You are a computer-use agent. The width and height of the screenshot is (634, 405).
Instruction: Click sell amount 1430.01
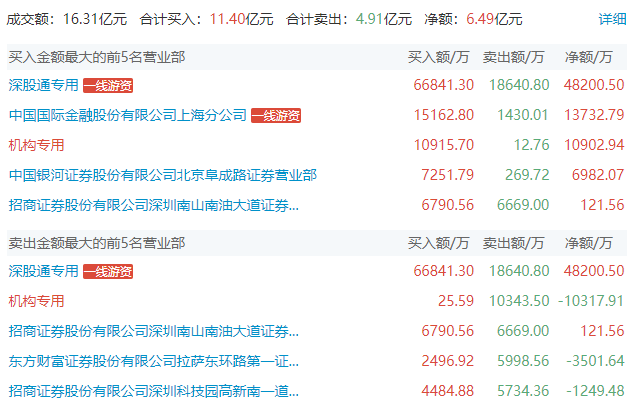pos(523,115)
